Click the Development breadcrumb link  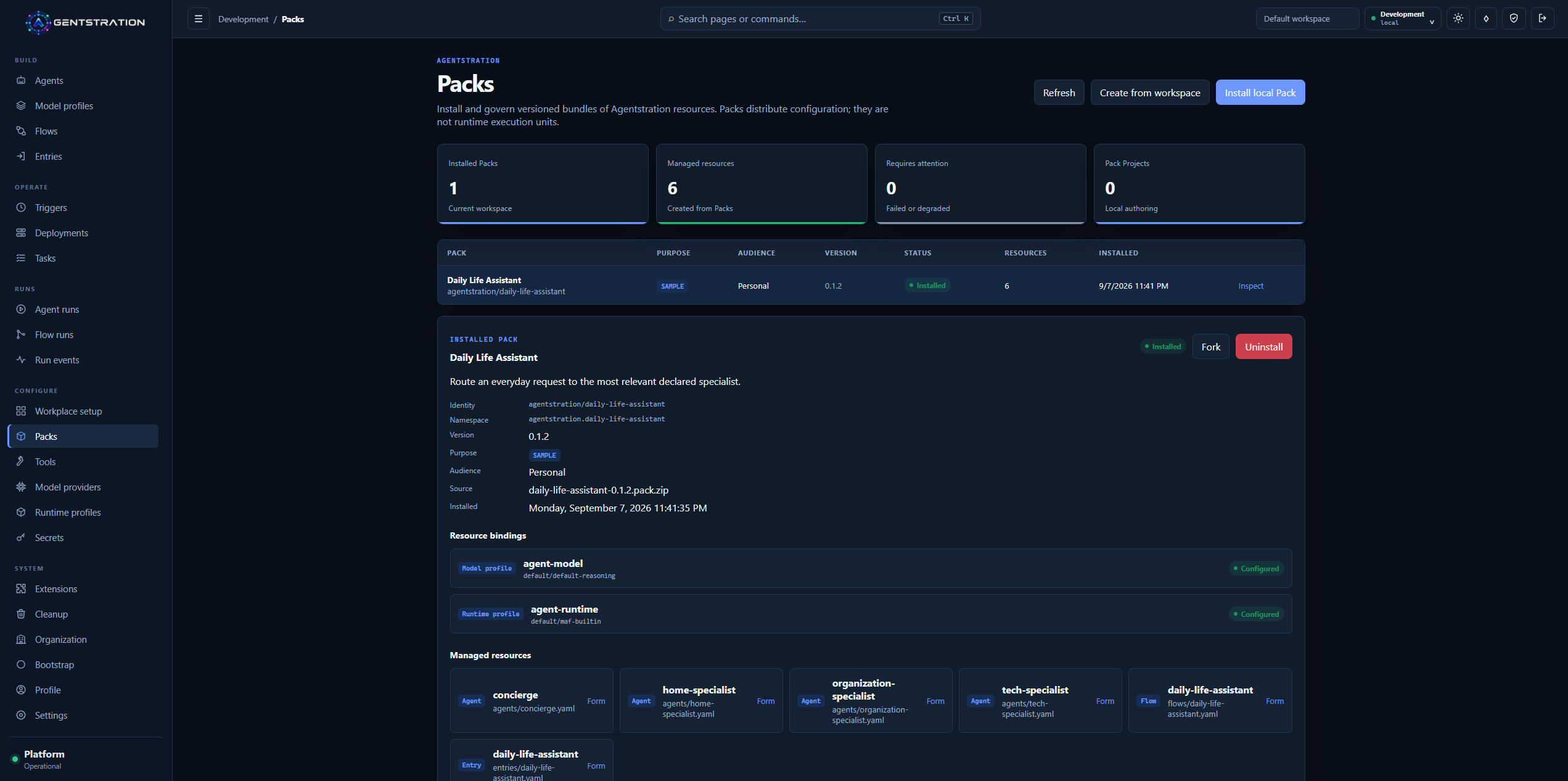(x=243, y=19)
